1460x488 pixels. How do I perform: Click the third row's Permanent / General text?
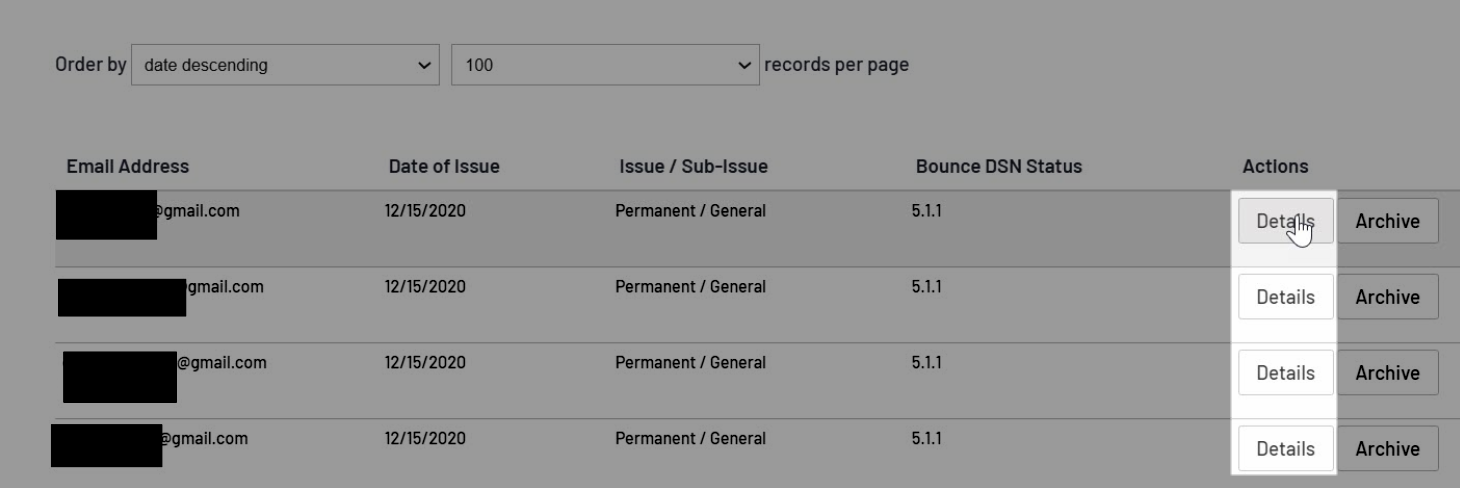pyautogui.click(x=690, y=363)
